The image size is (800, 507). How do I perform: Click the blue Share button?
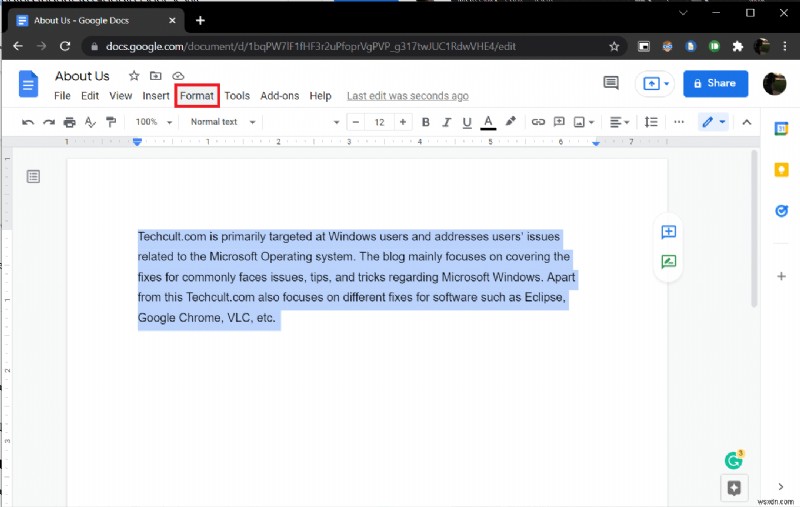(x=715, y=84)
